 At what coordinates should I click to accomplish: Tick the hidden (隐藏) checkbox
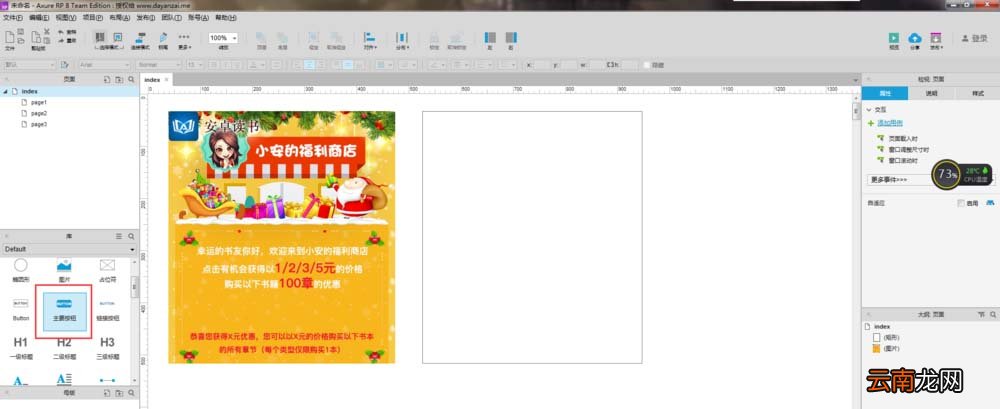[646, 65]
